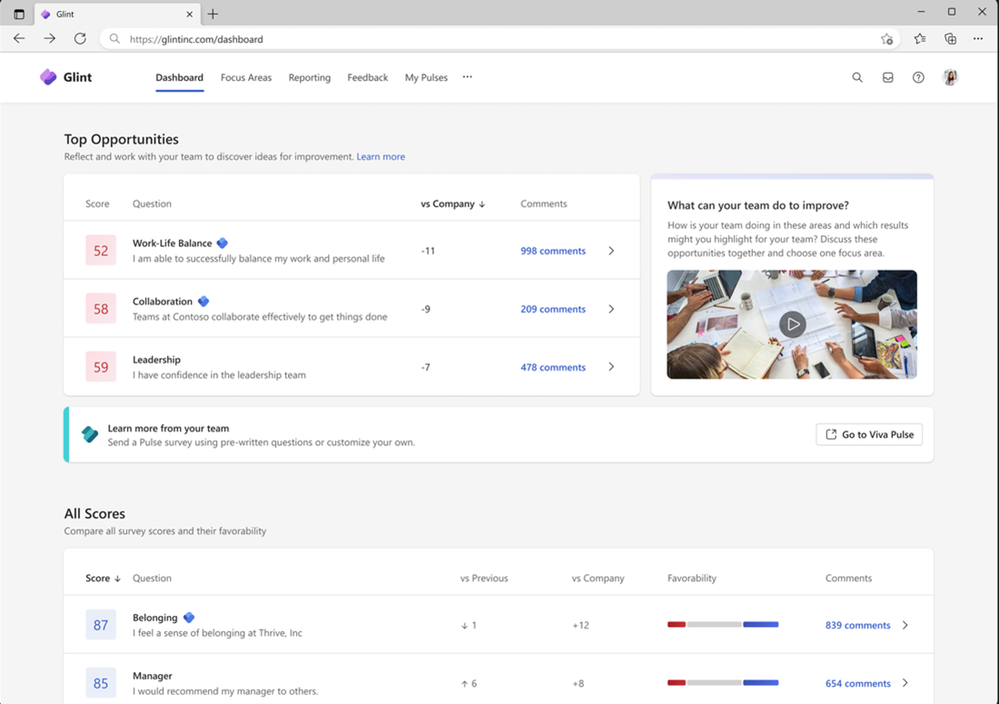The width and height of the screenshot is (999, 704).
Task: Click the Manager favorability bar
Action: 722,682
